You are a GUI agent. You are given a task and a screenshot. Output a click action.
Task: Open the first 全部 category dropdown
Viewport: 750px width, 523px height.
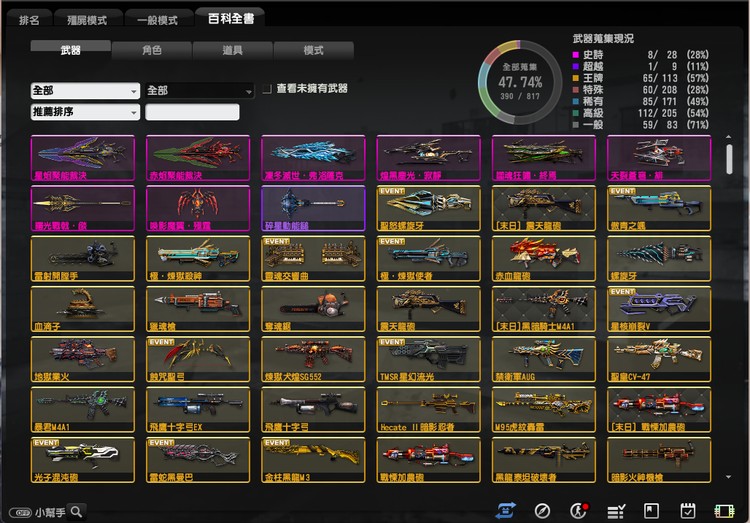click(x=85, y=90)
